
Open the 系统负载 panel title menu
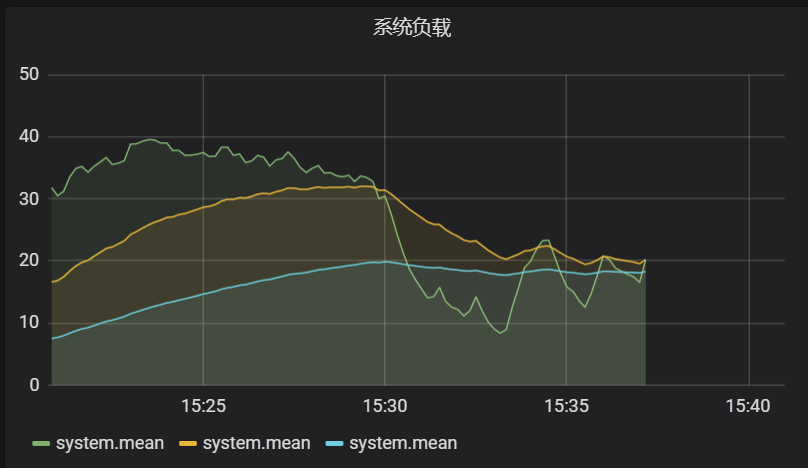click(x=412, y=28)
